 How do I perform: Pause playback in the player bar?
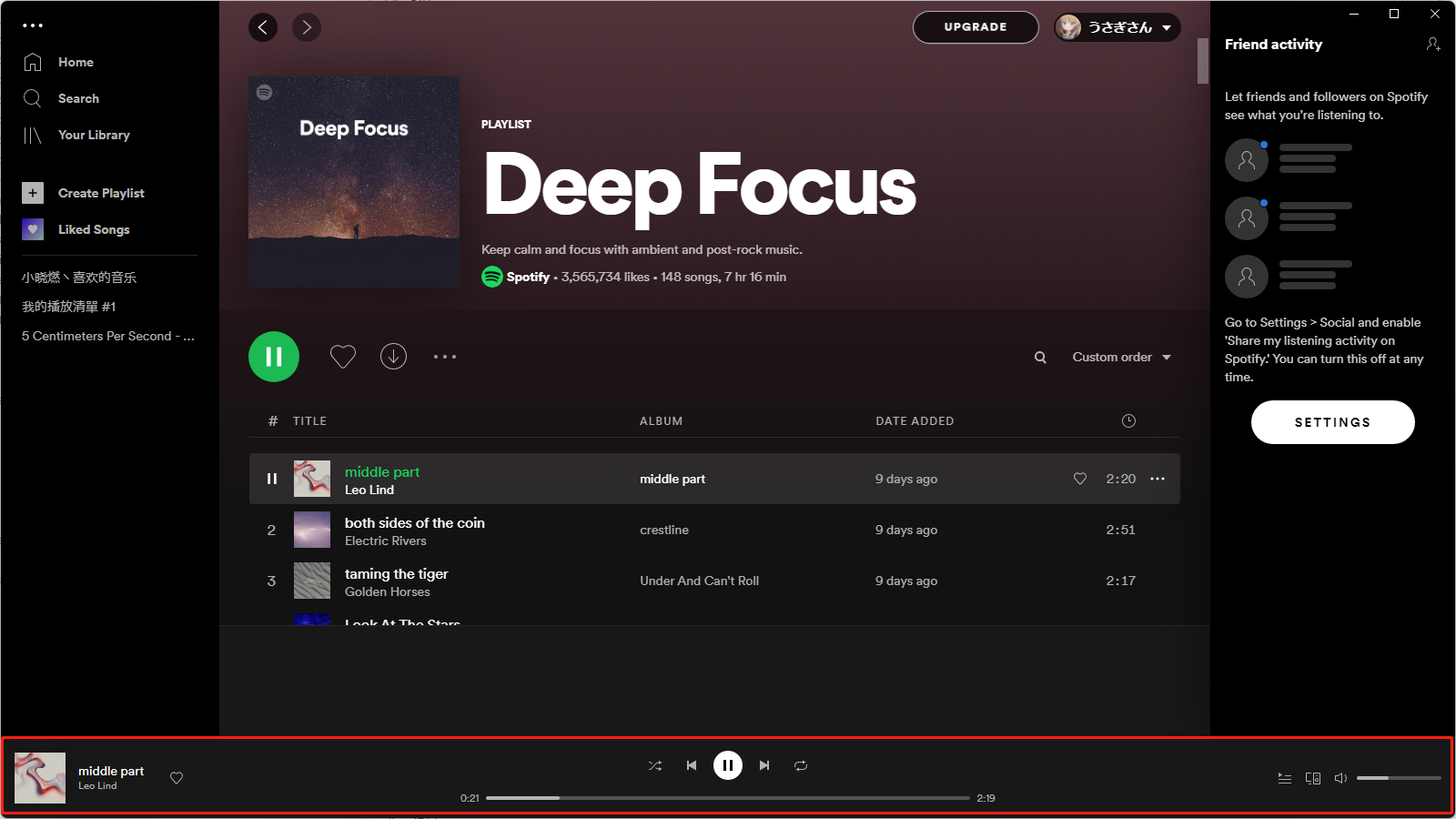click(x=728, y=765)
